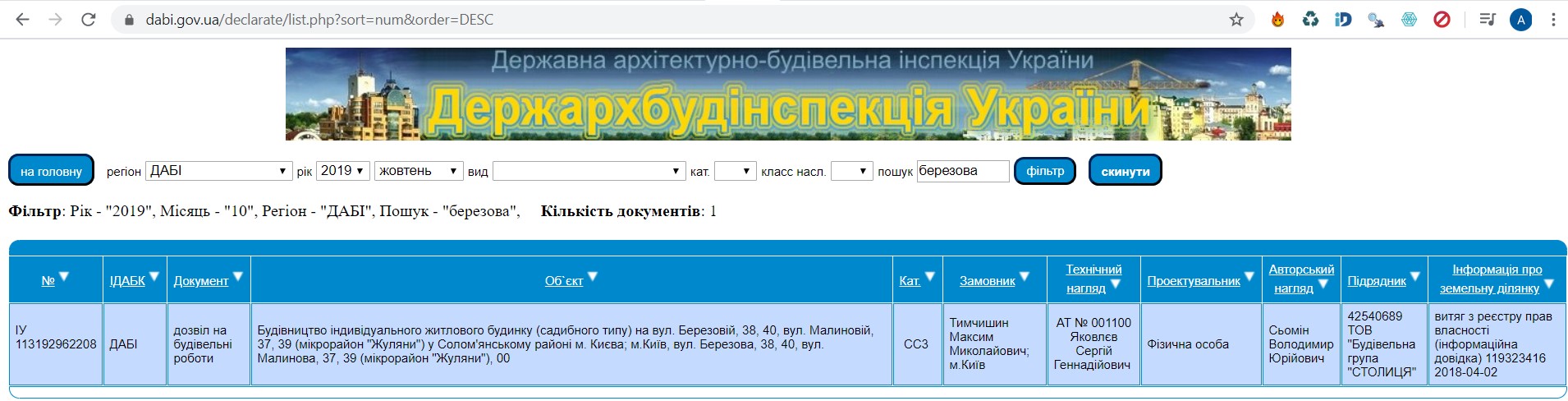This screenshot has height=401, width=1568.
Task: Expand the регіон dropdown showing ДАБІ
Action: tap(218, 171)
